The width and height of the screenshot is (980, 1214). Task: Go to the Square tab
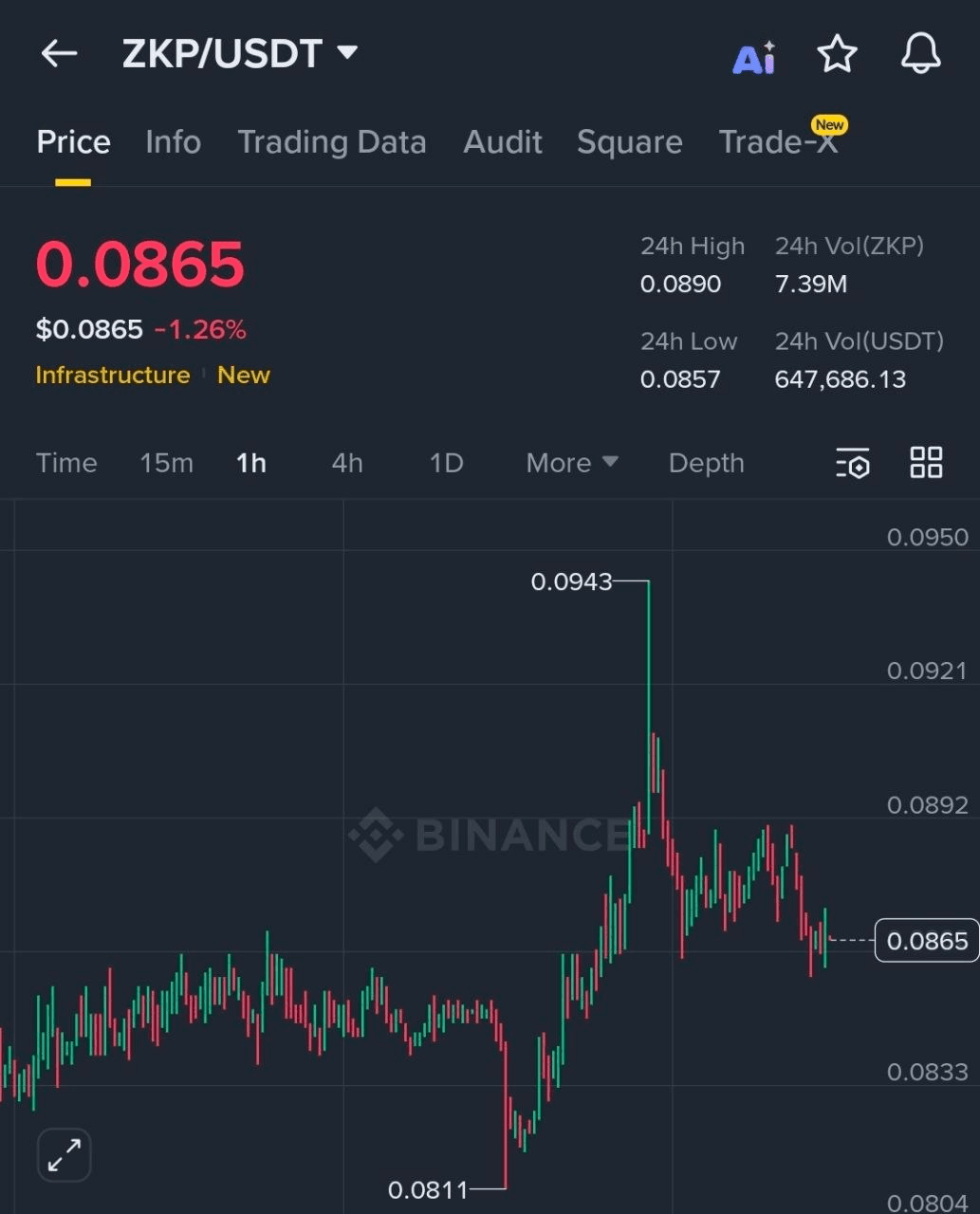tap(629, 142)
